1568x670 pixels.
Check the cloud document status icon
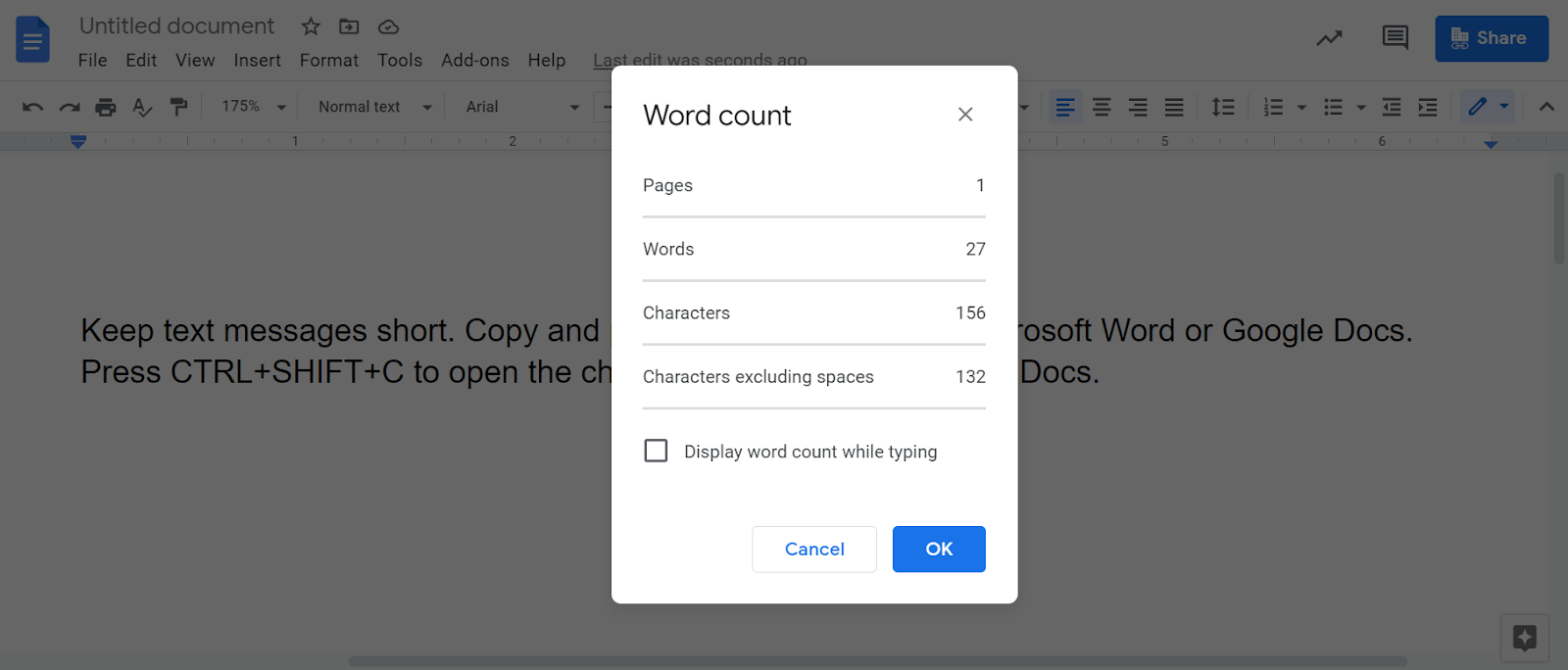tap(388, 26)
